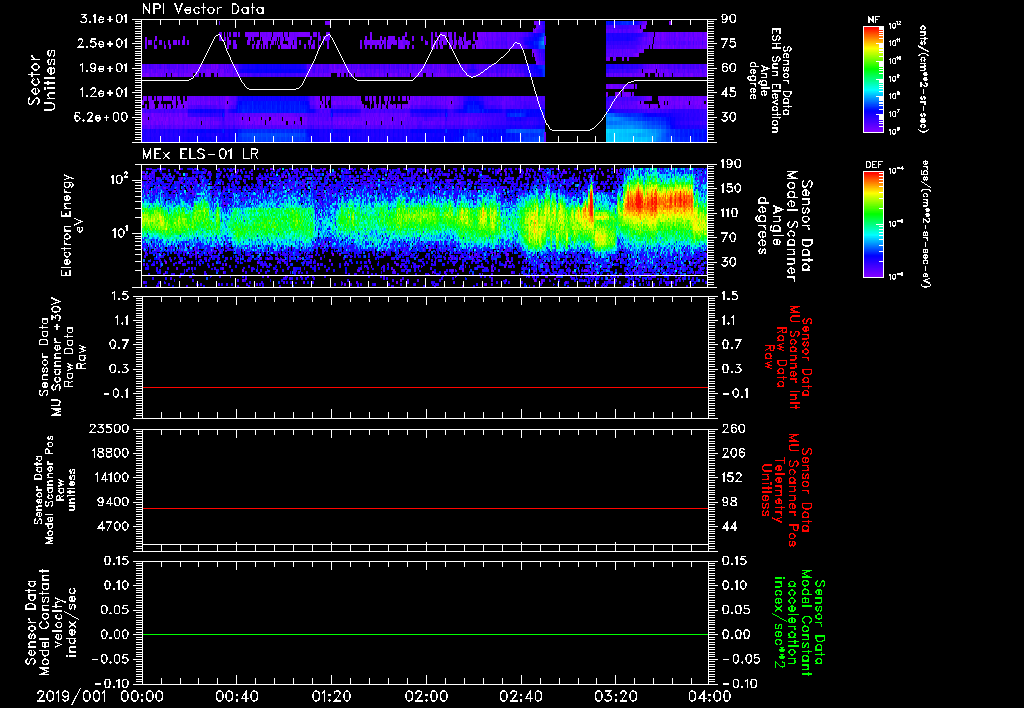The width and height of the screenshot is (1024, 708).
Task: Click the intense red region in ELS spectrogram
Action: (x=658, y=198)
